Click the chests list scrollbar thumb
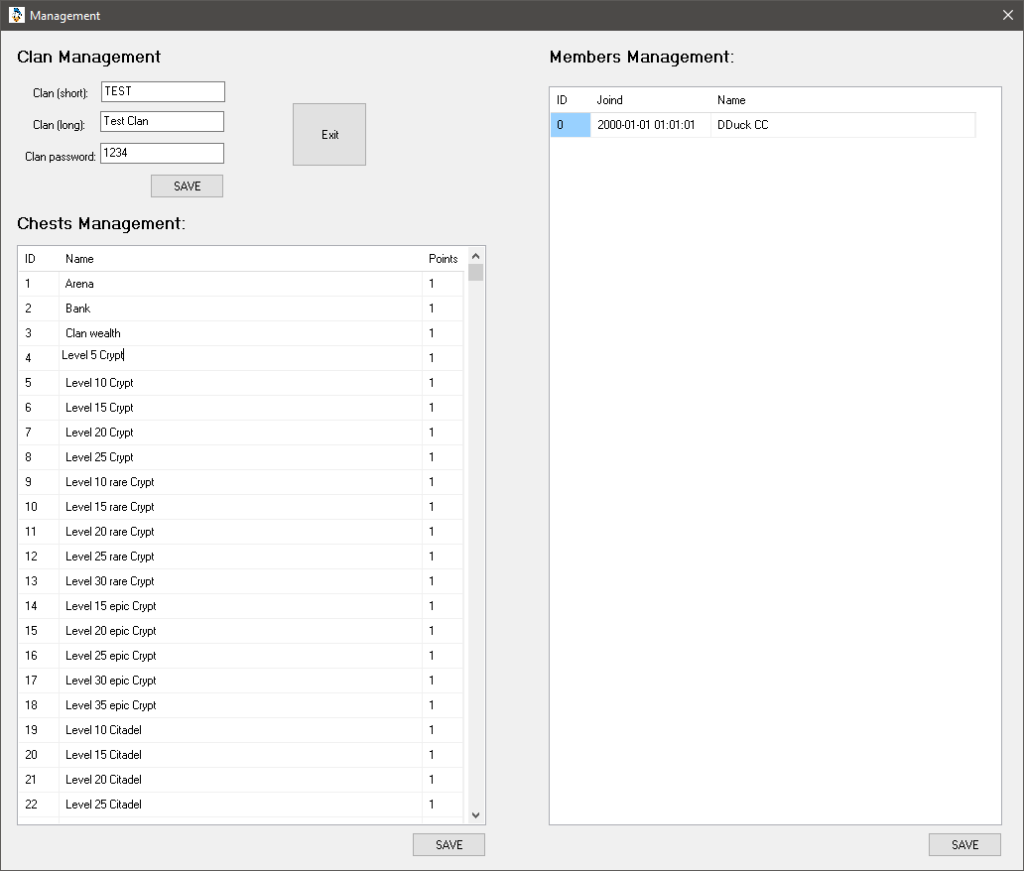Viewport: 1024px width, 871px height. 476,272
